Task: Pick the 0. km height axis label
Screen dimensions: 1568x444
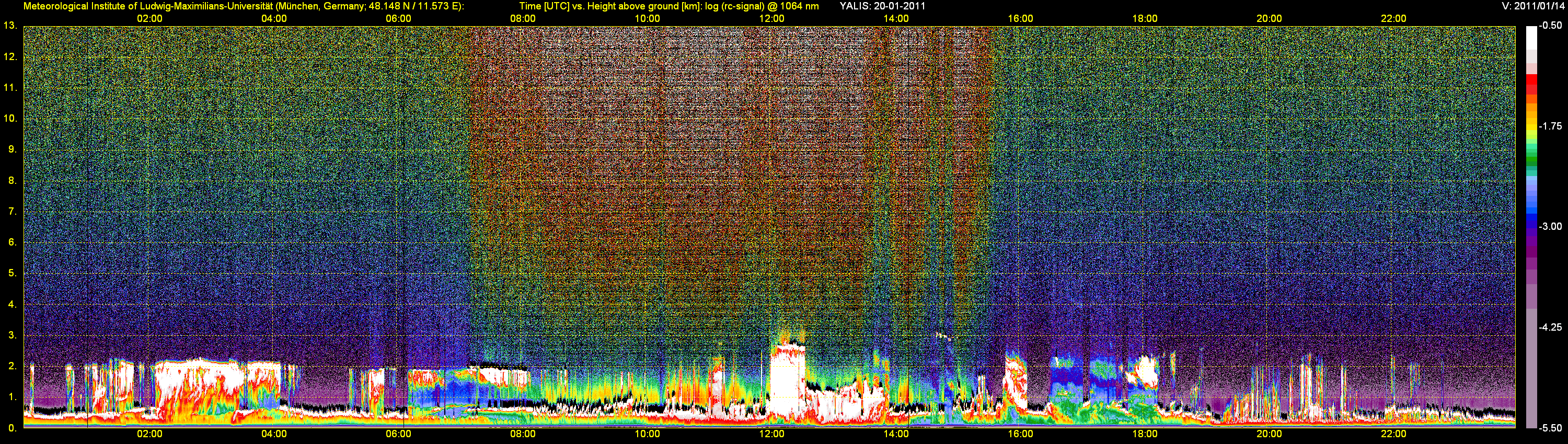Action: (12, 428)
